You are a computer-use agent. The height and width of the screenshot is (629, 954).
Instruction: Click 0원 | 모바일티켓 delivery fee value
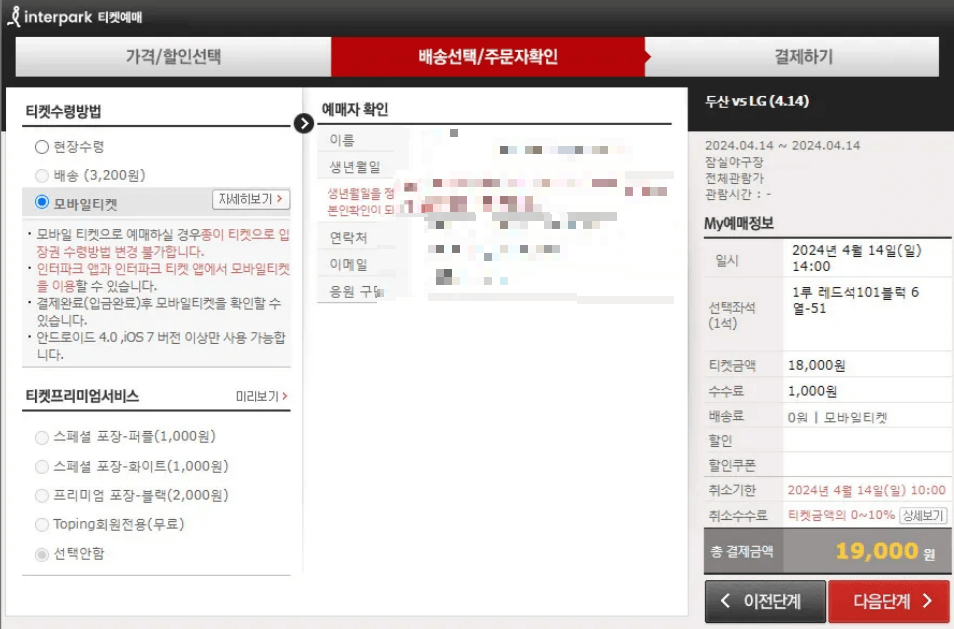tap(837, 417)
